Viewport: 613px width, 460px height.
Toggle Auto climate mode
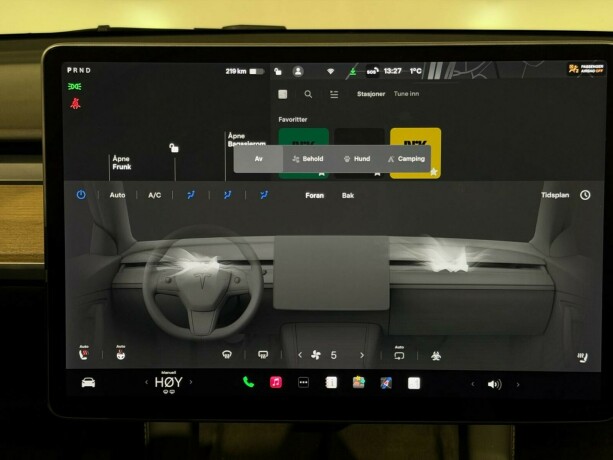117,195
